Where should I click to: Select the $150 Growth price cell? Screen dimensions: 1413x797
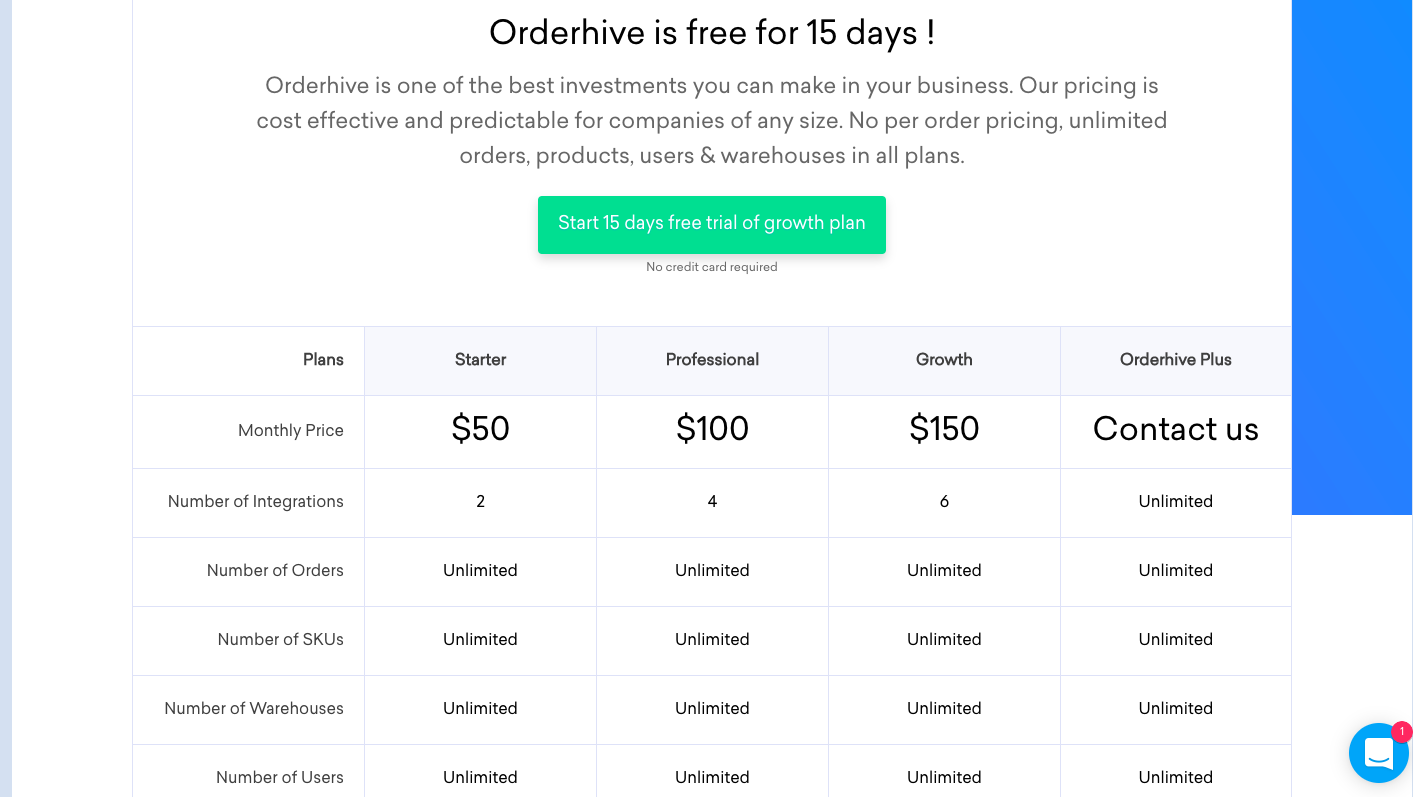(944, 429)
